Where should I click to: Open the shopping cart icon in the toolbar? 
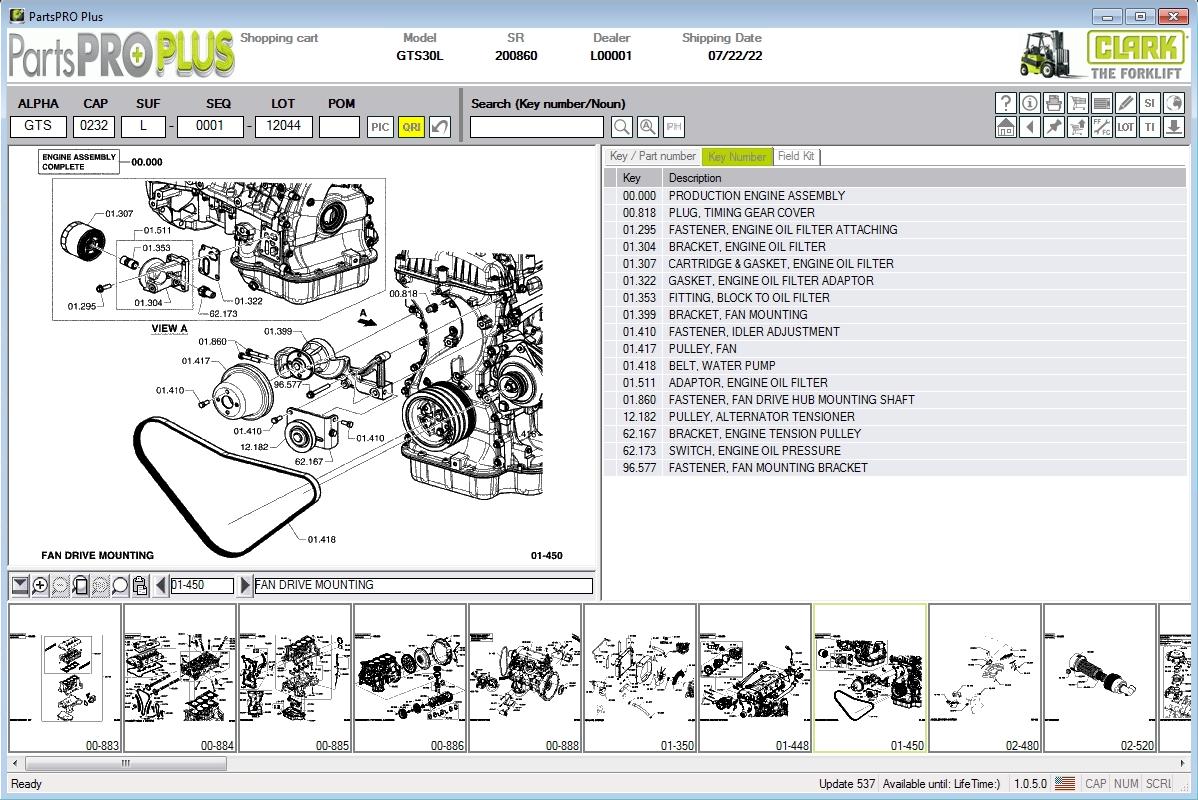coord(1077,103)
